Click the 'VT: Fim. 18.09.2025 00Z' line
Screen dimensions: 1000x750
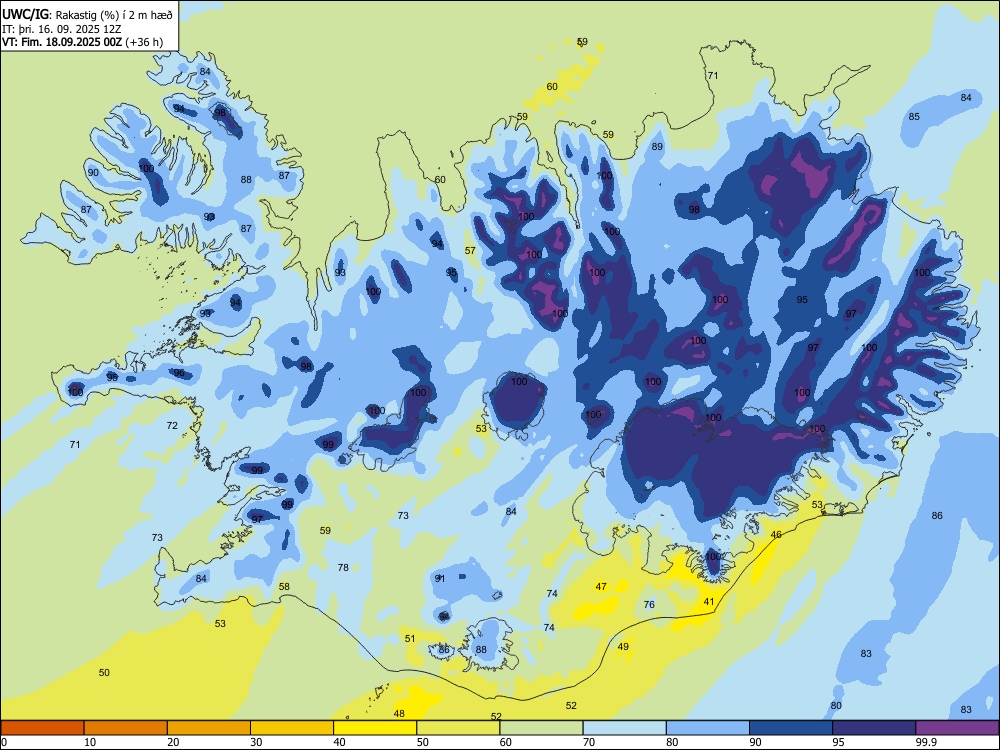[62, 42]
